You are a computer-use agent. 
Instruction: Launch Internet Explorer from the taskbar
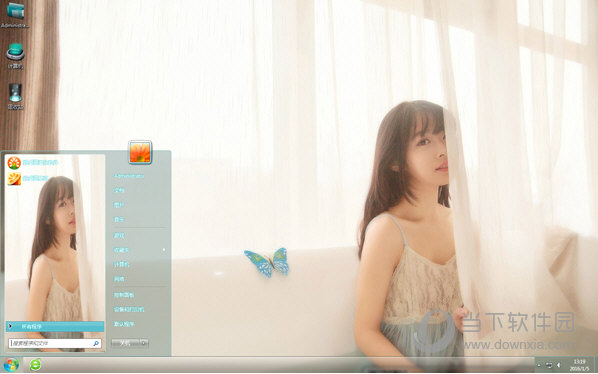[35, 365]
